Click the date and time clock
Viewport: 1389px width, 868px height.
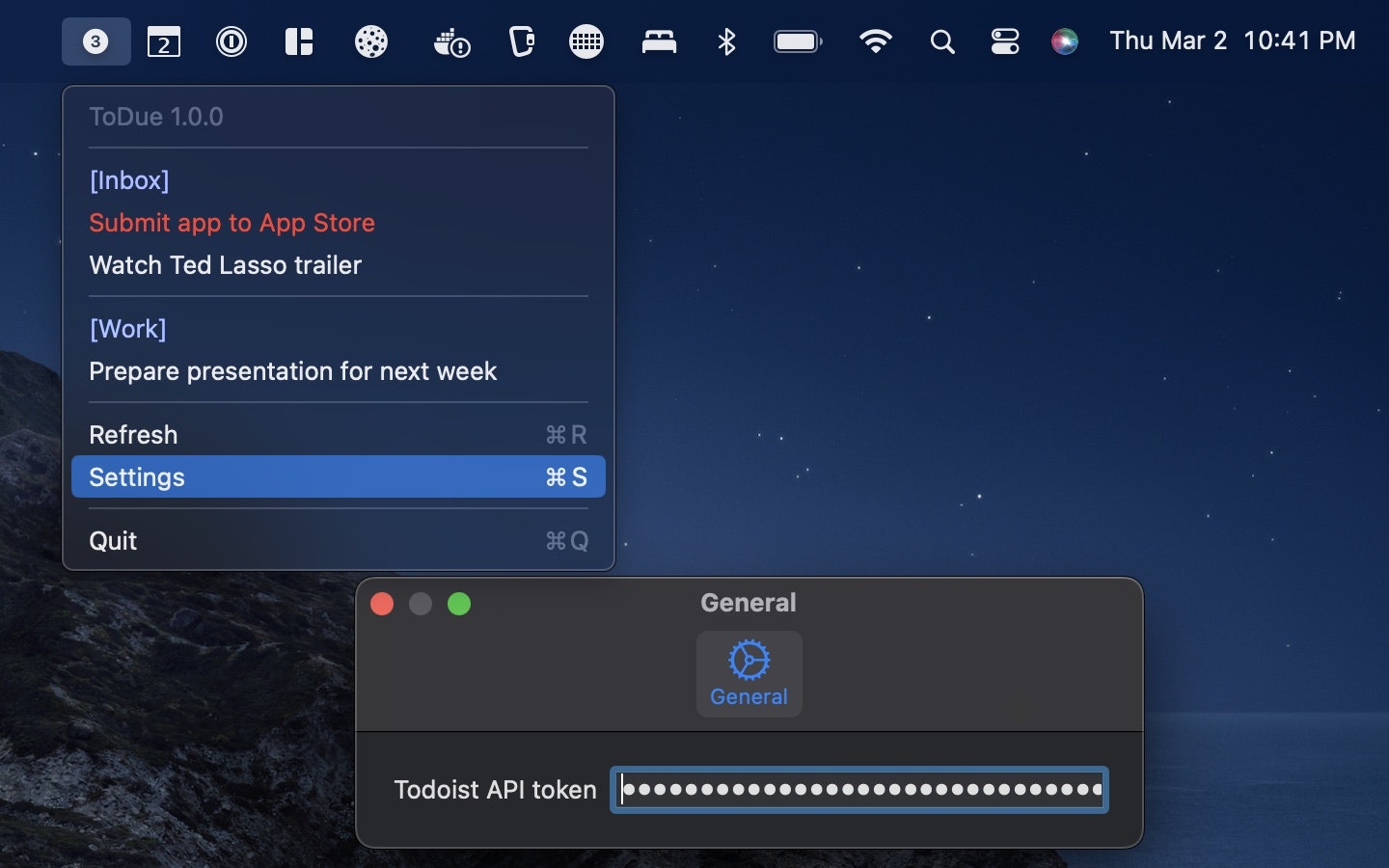[x=1233, y=41]
